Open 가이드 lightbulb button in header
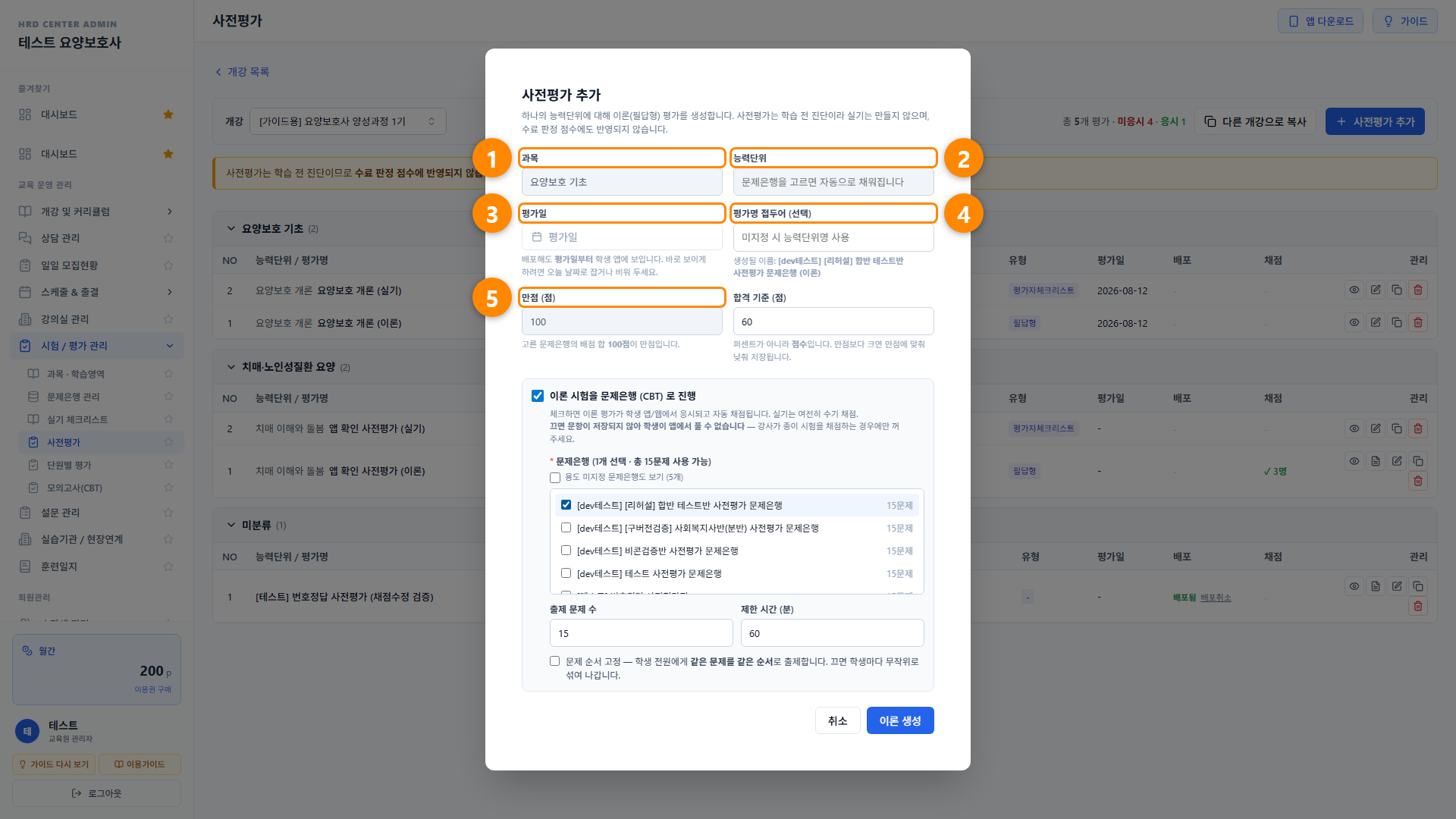Screen dimensions: 1456x819 1405,21
